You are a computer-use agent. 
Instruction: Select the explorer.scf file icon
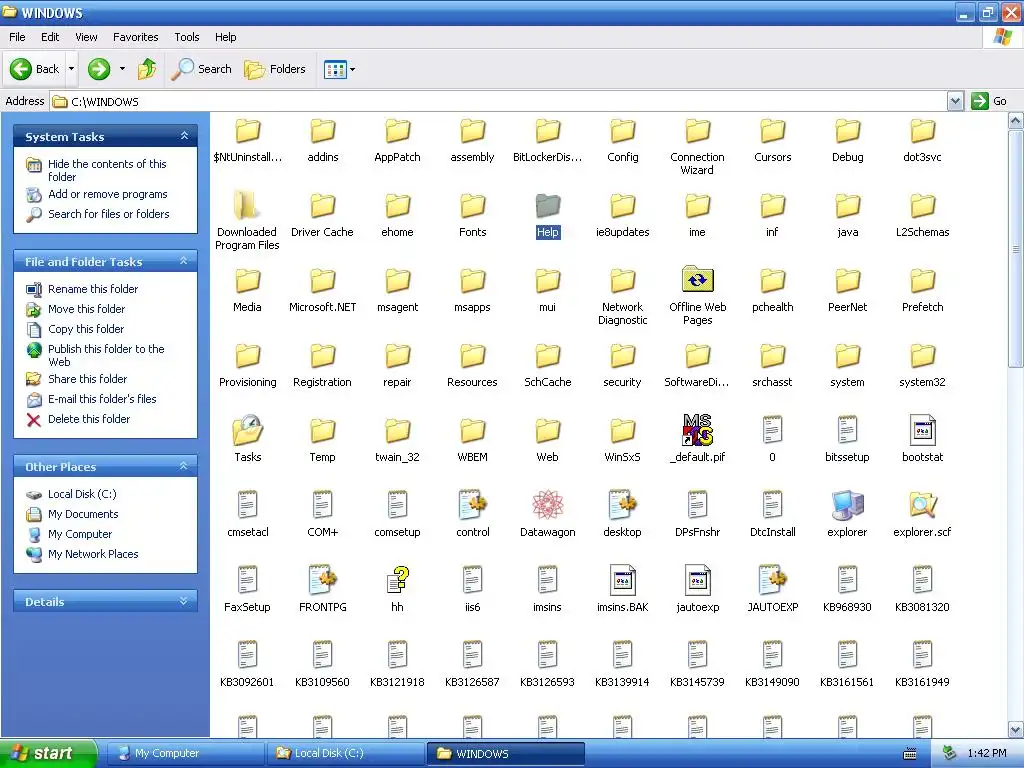tap(922, 505)
